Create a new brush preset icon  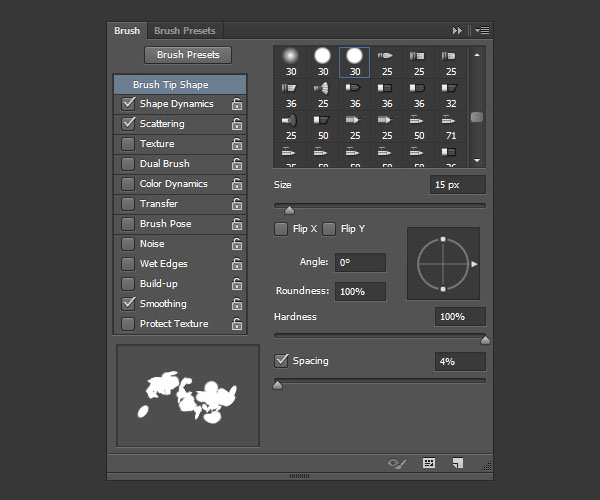[458, 463]
